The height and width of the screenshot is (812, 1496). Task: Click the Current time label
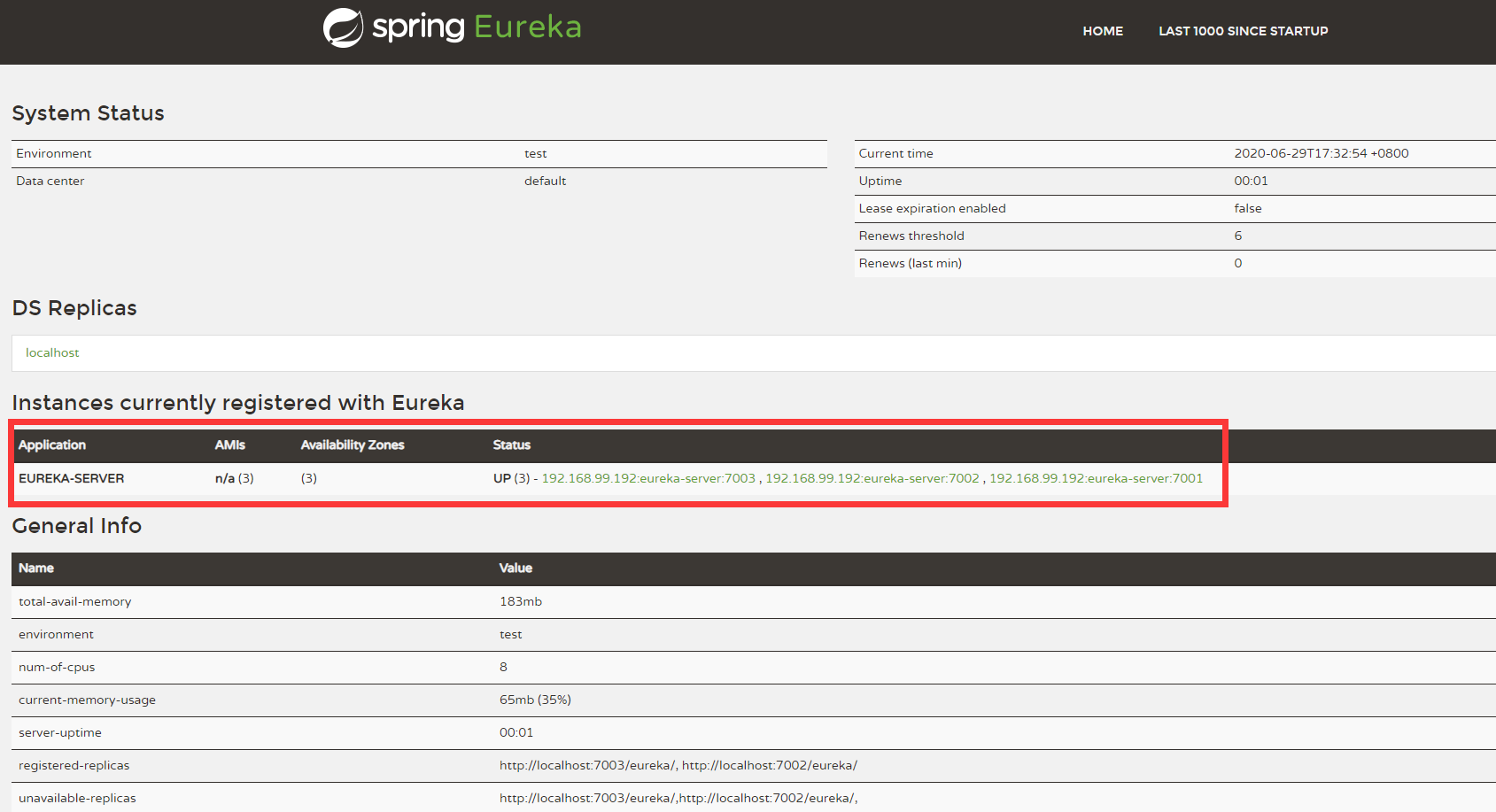pos(896,153)
